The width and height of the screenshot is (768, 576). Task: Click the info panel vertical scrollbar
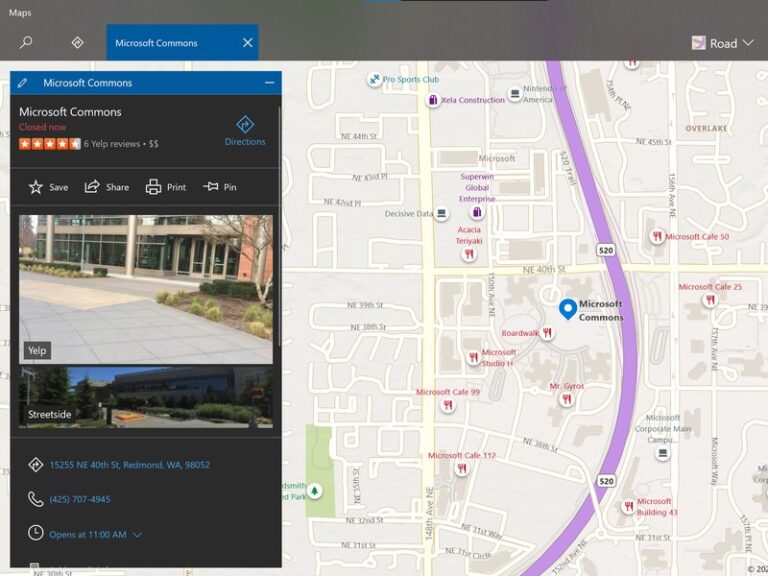pyautogui.click(x=279, y=230)
